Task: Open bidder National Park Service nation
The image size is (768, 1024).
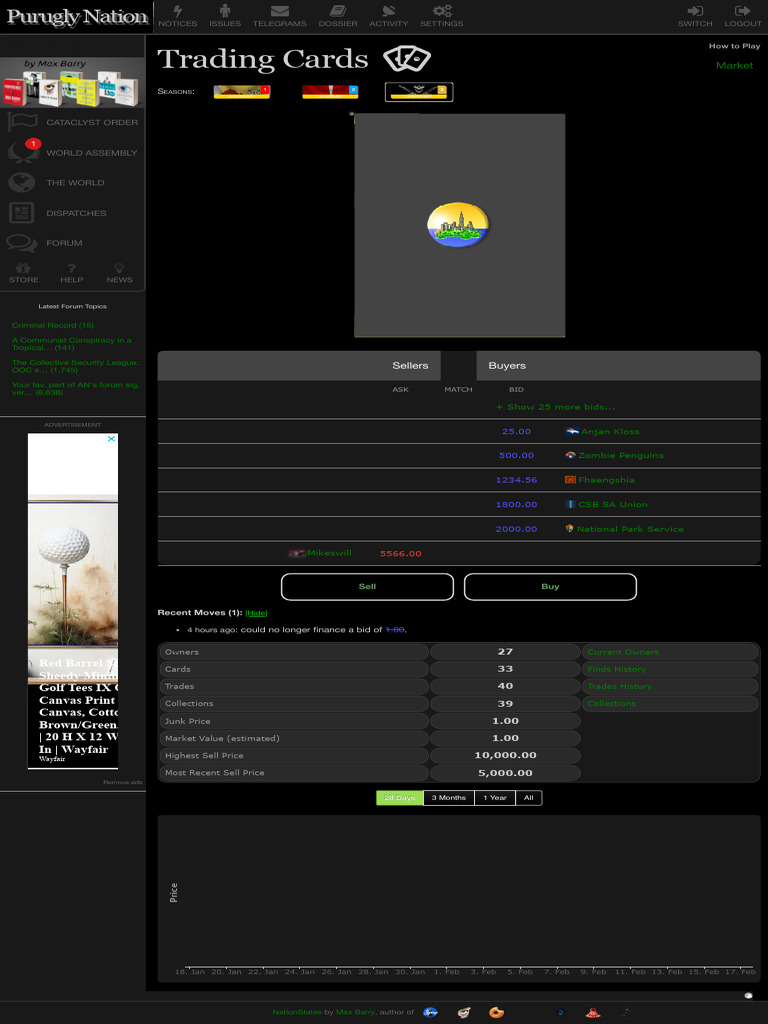Action: 630,529
